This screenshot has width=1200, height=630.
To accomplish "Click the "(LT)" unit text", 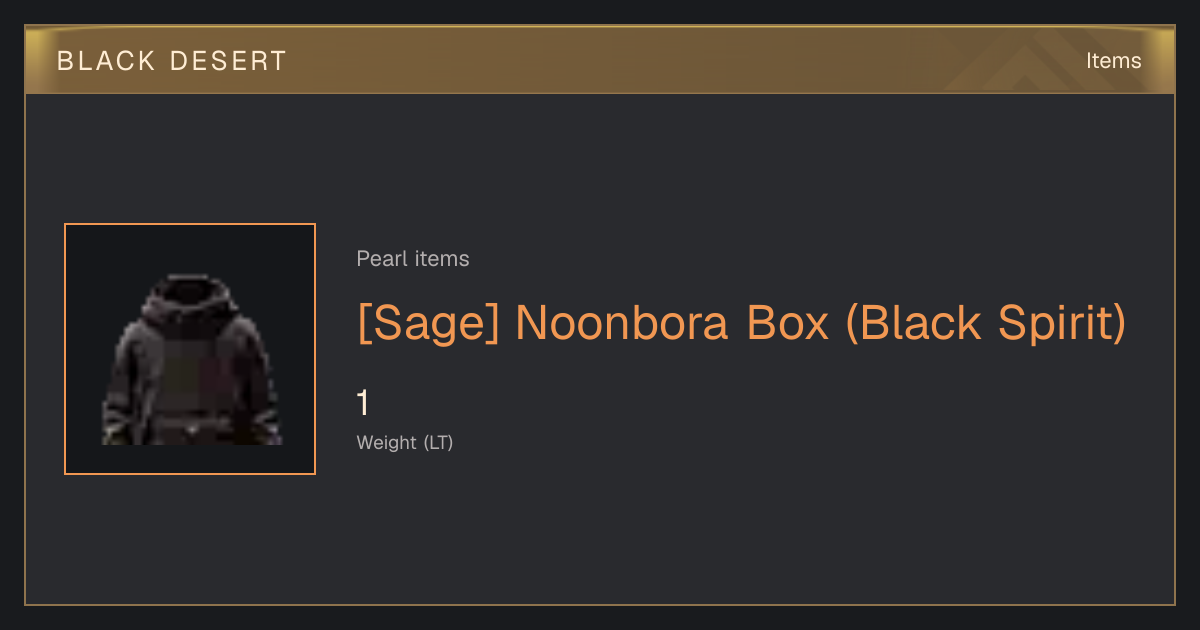I will click(x=438, y=442).
